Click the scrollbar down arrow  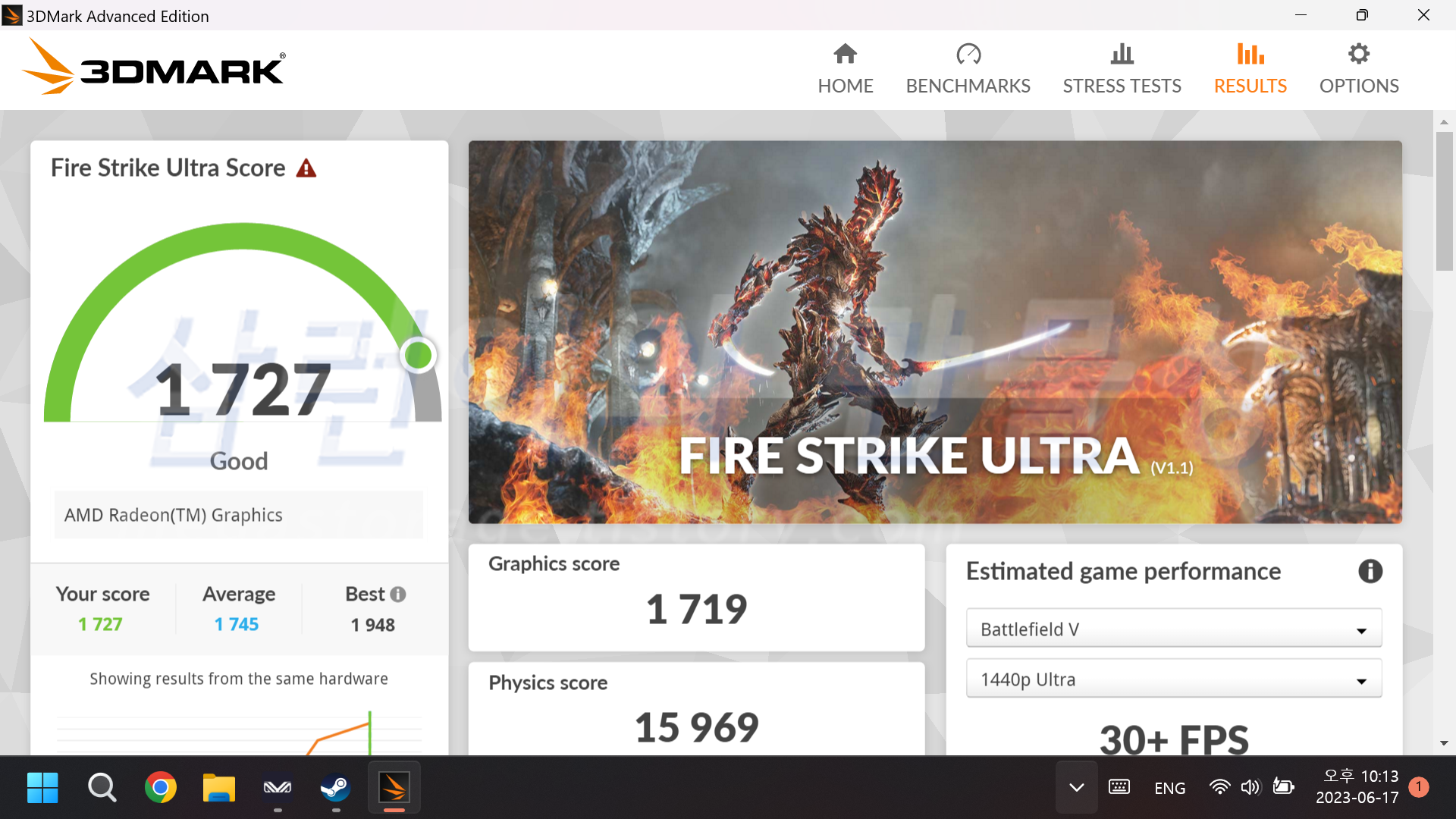(1444, 743)
